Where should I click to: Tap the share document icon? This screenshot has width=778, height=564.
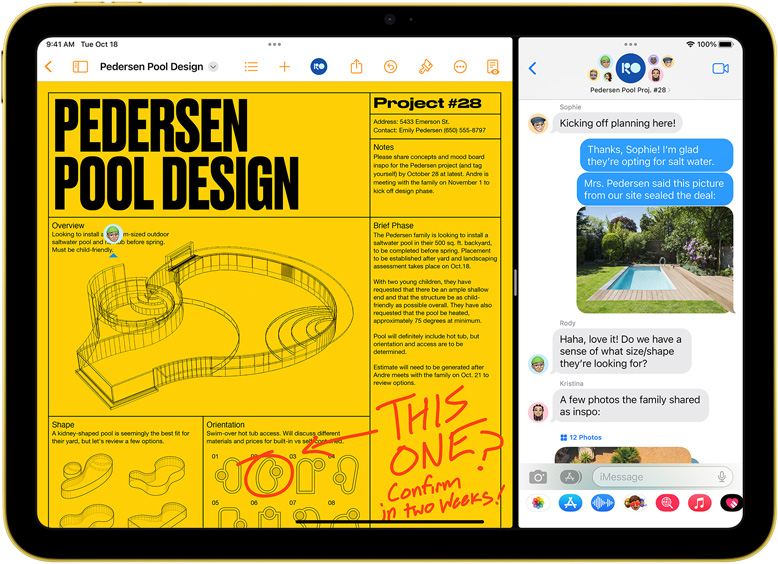point(356,66)
